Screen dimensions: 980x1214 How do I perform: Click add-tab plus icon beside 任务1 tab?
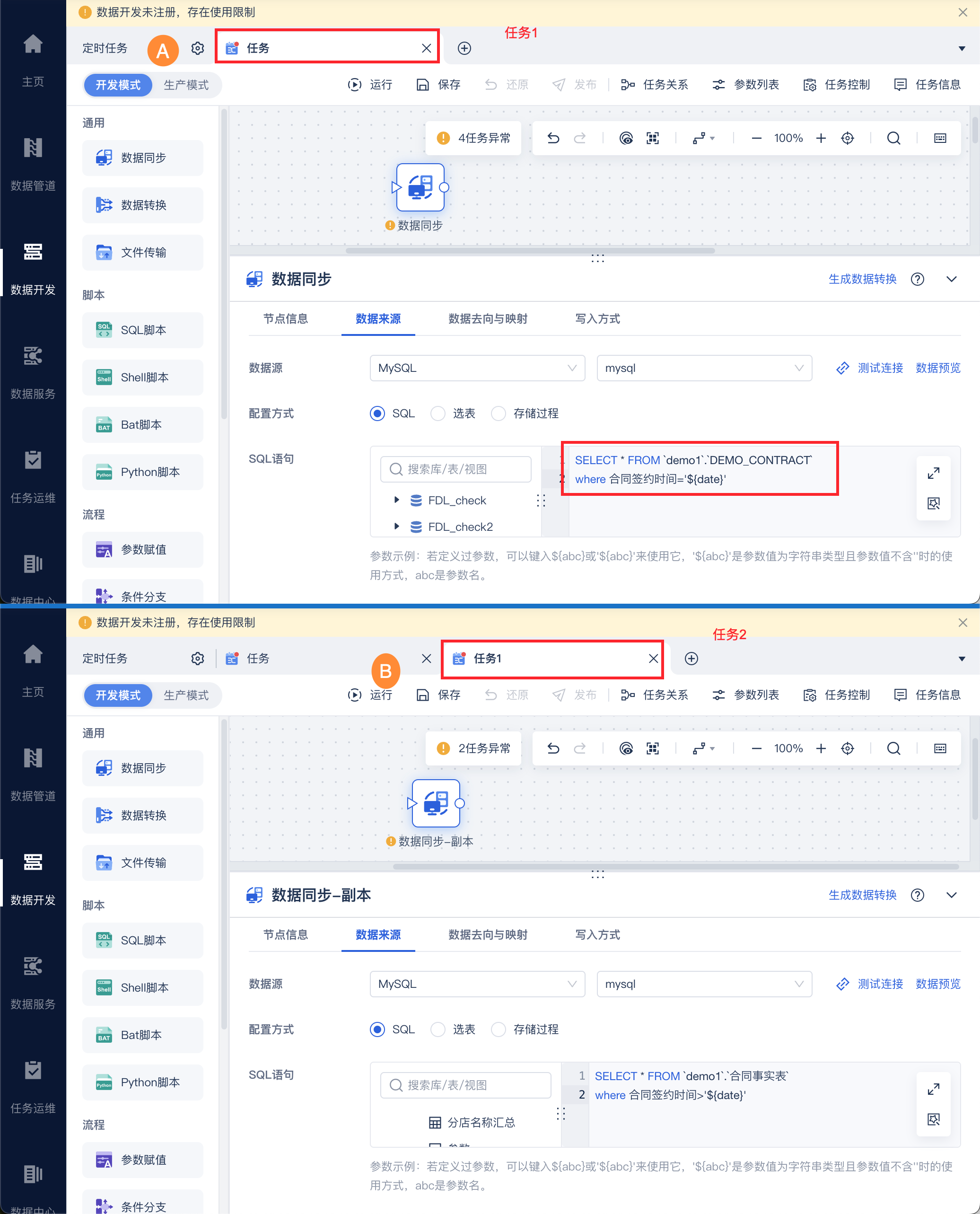tap(691, 659)
